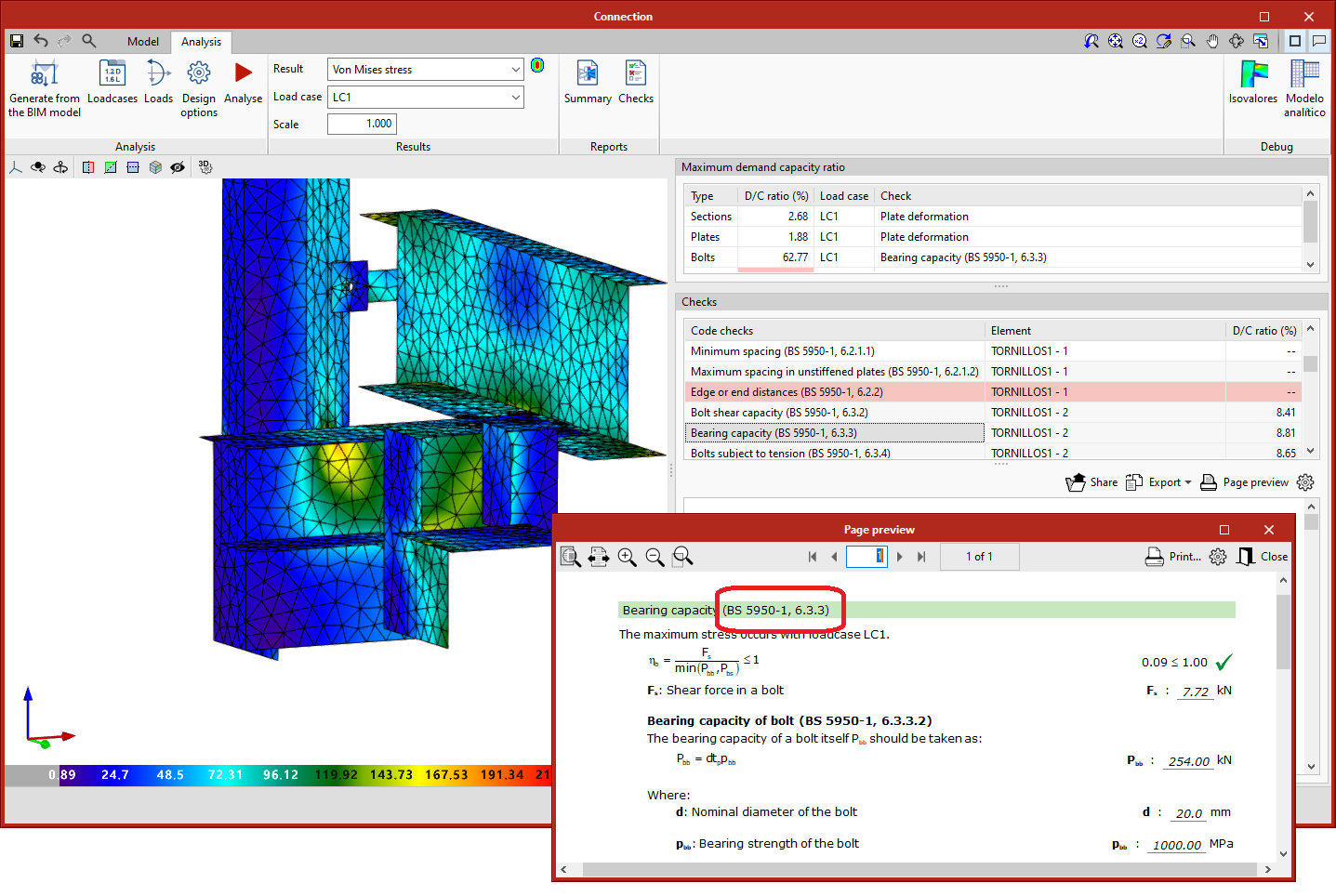
Task: Select the Bolt shear capacity check row
Action: pos(992,413)
